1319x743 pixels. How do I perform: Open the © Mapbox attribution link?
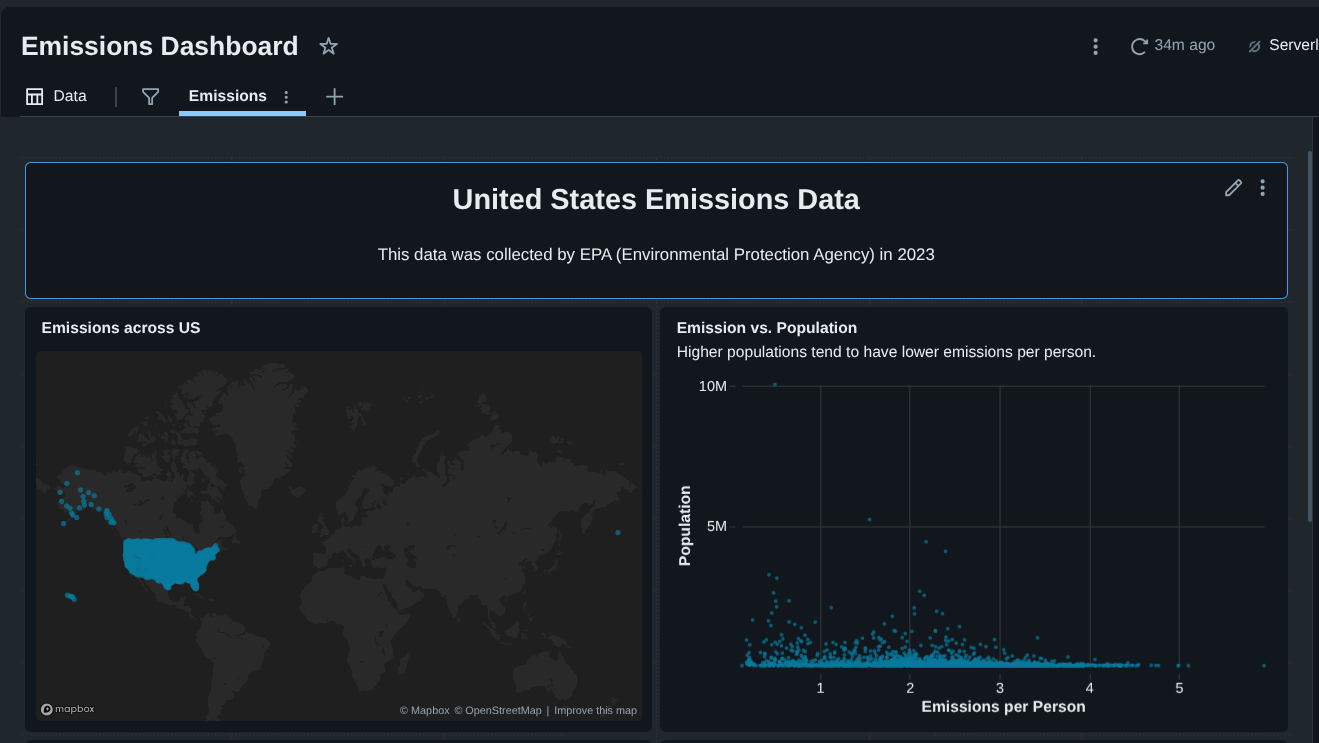point(424,711)
